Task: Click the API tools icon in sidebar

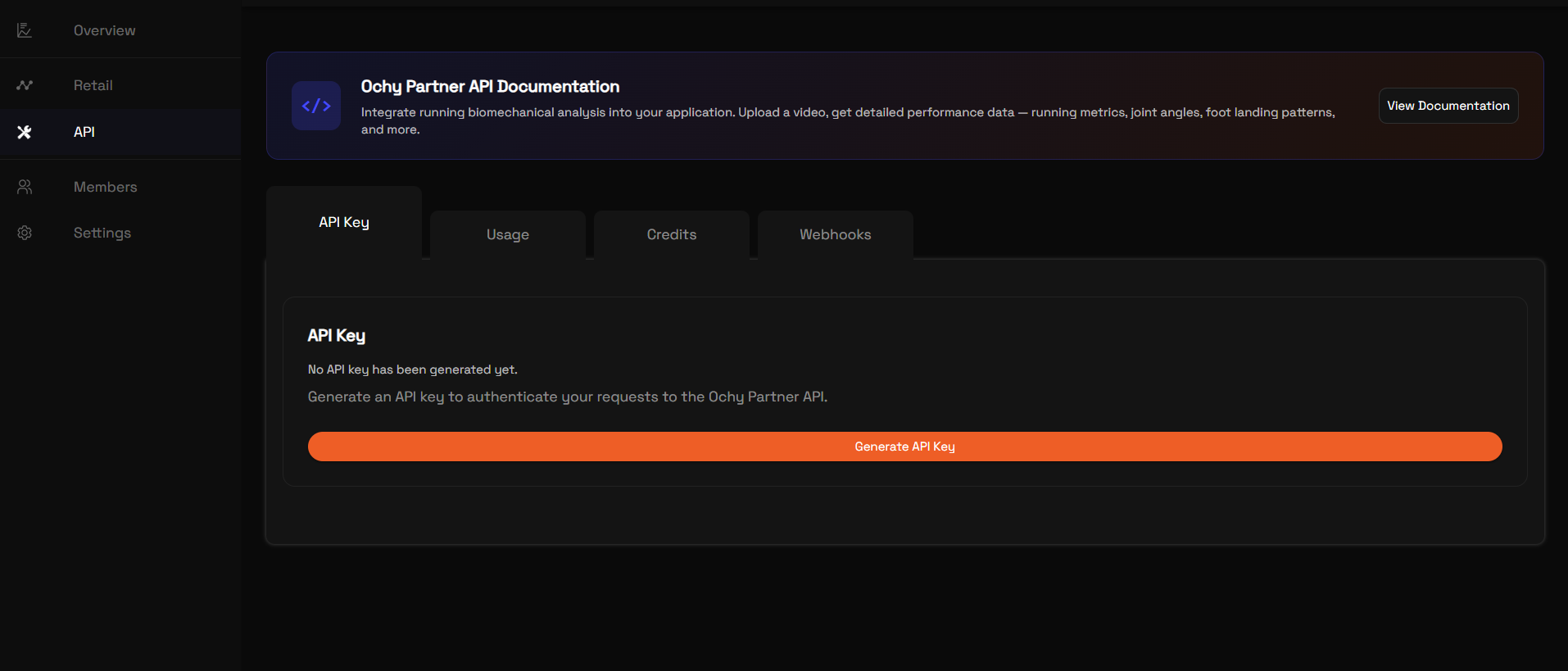Action: 25,132
